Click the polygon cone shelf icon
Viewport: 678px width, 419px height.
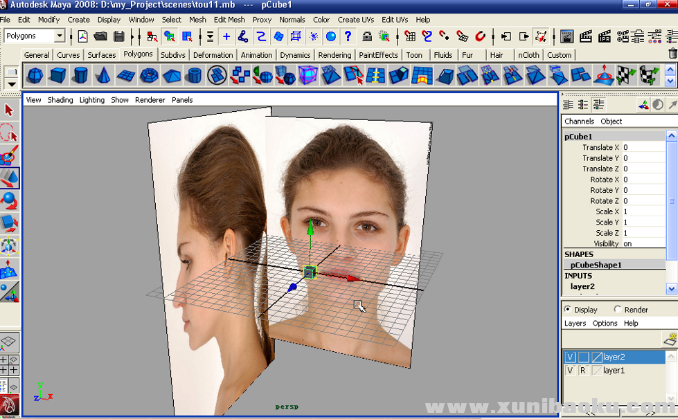[x=104, y=75]
